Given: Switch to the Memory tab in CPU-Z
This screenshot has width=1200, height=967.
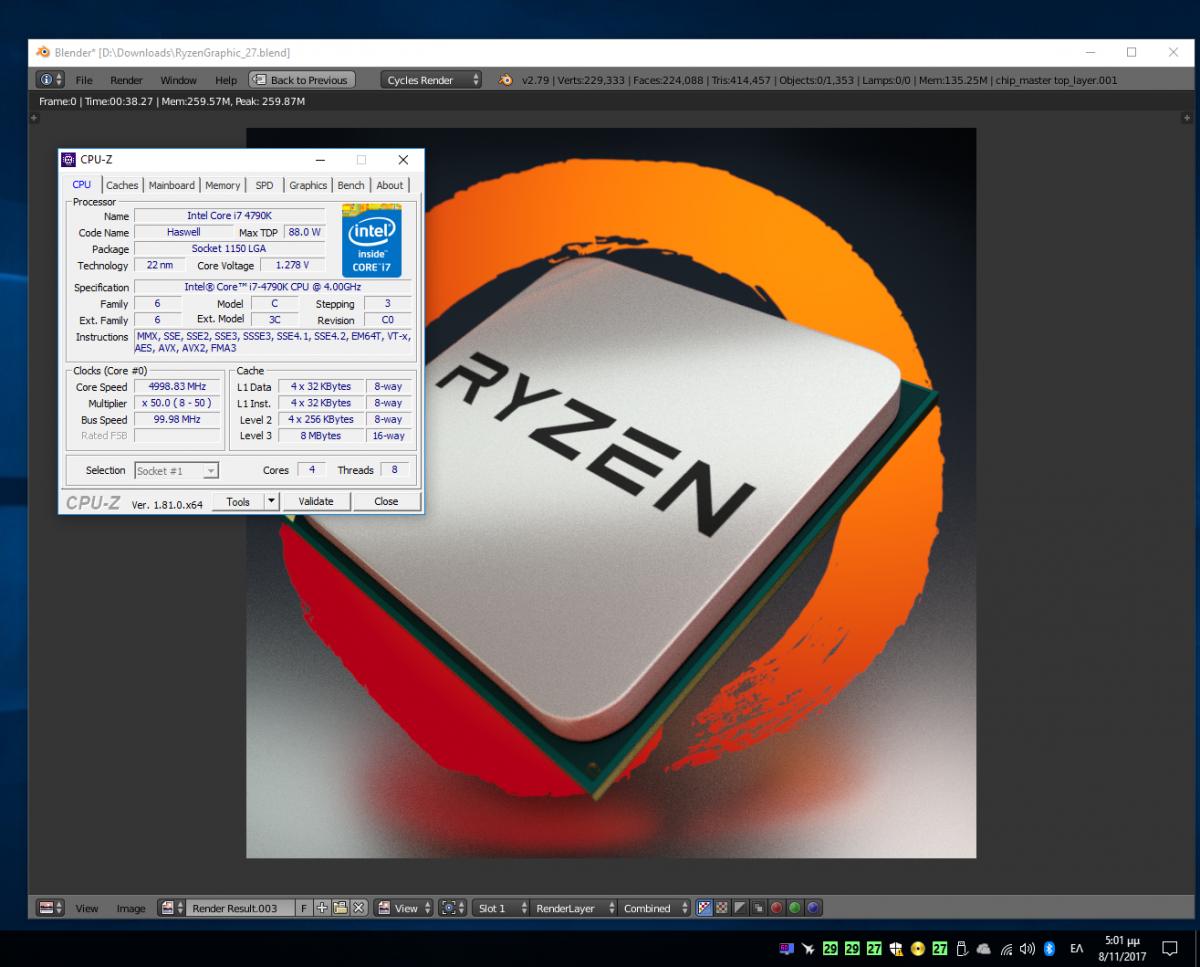Looking at the screenshot, I should (x=223, y=185).
